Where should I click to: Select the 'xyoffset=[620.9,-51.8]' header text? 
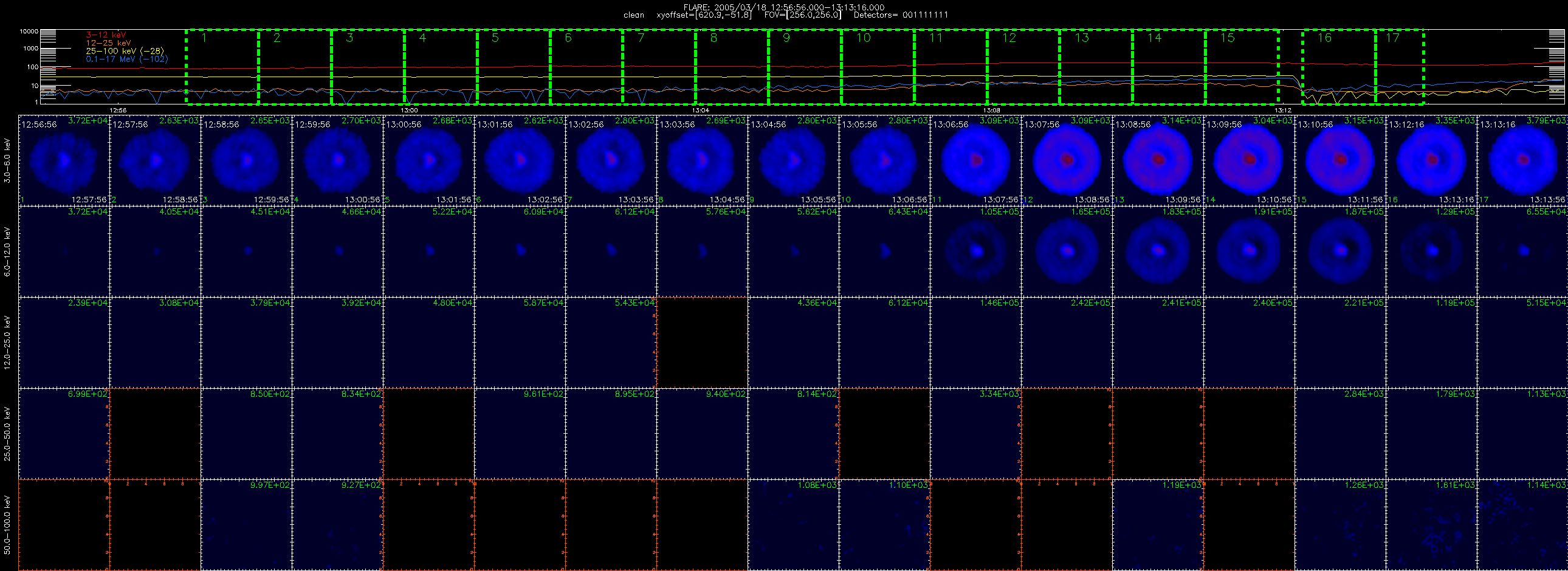(x=704, y=15)
